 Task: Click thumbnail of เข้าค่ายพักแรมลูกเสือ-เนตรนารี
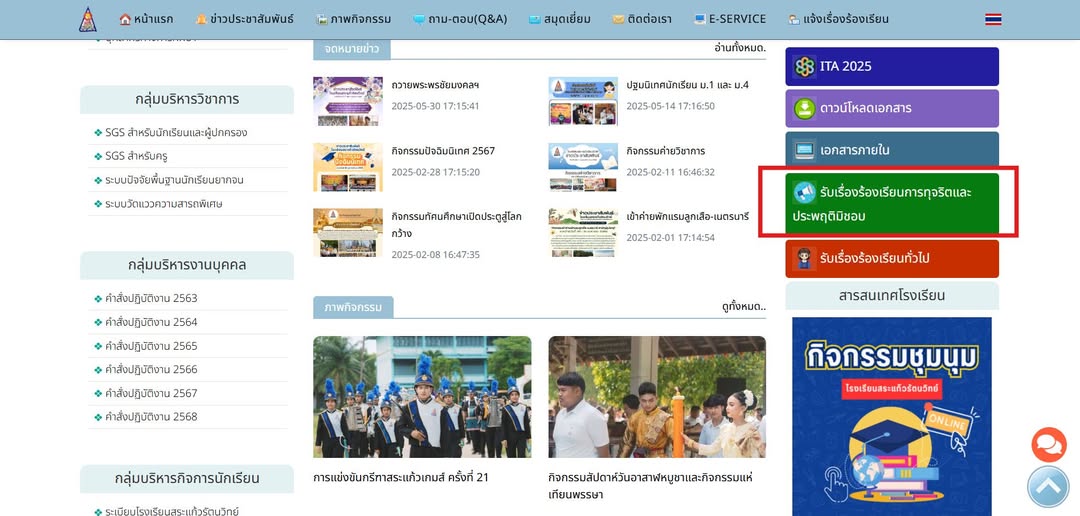pos(583,233)
